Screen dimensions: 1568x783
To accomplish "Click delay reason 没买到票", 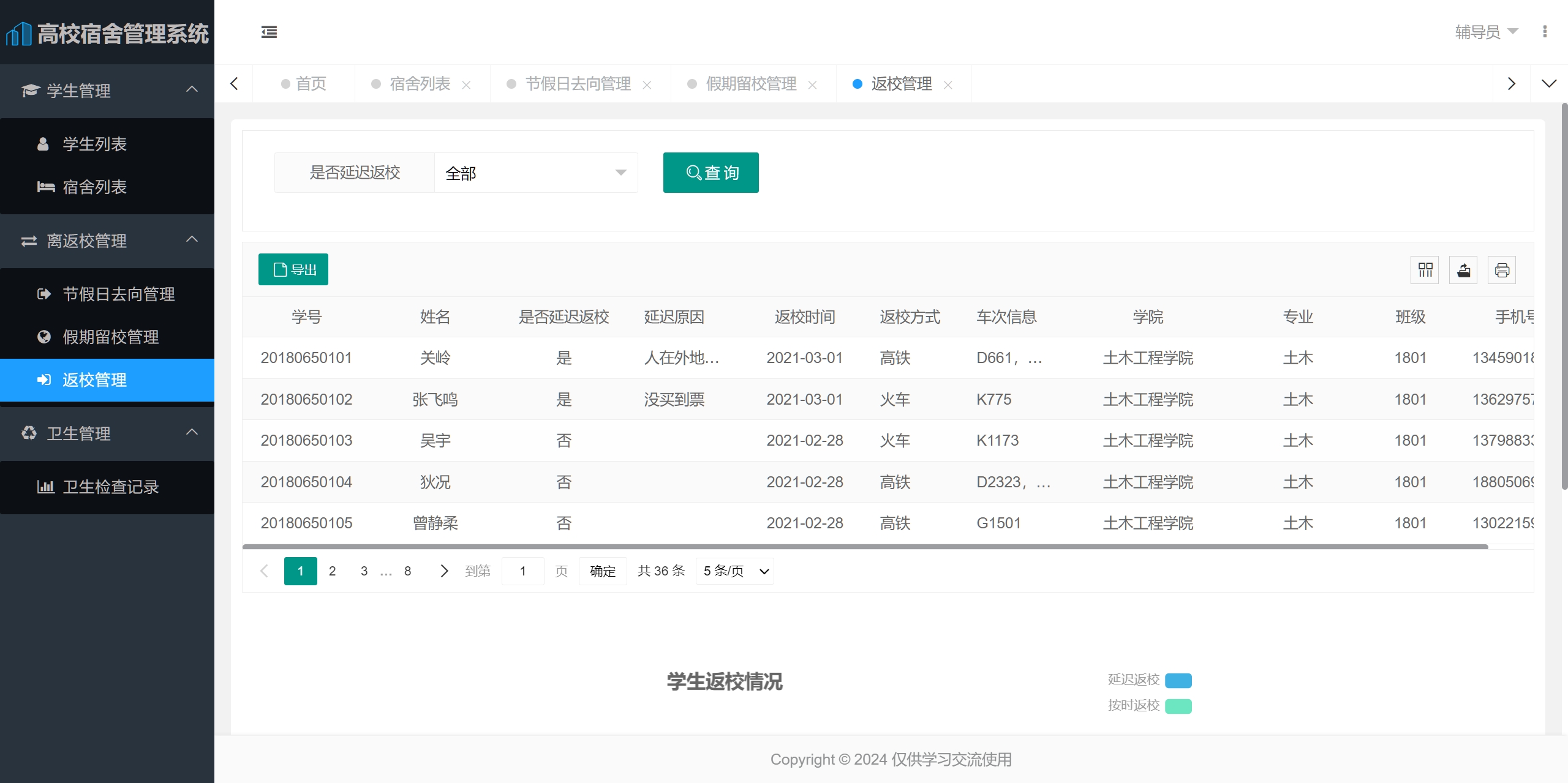I will click(674, 400).
